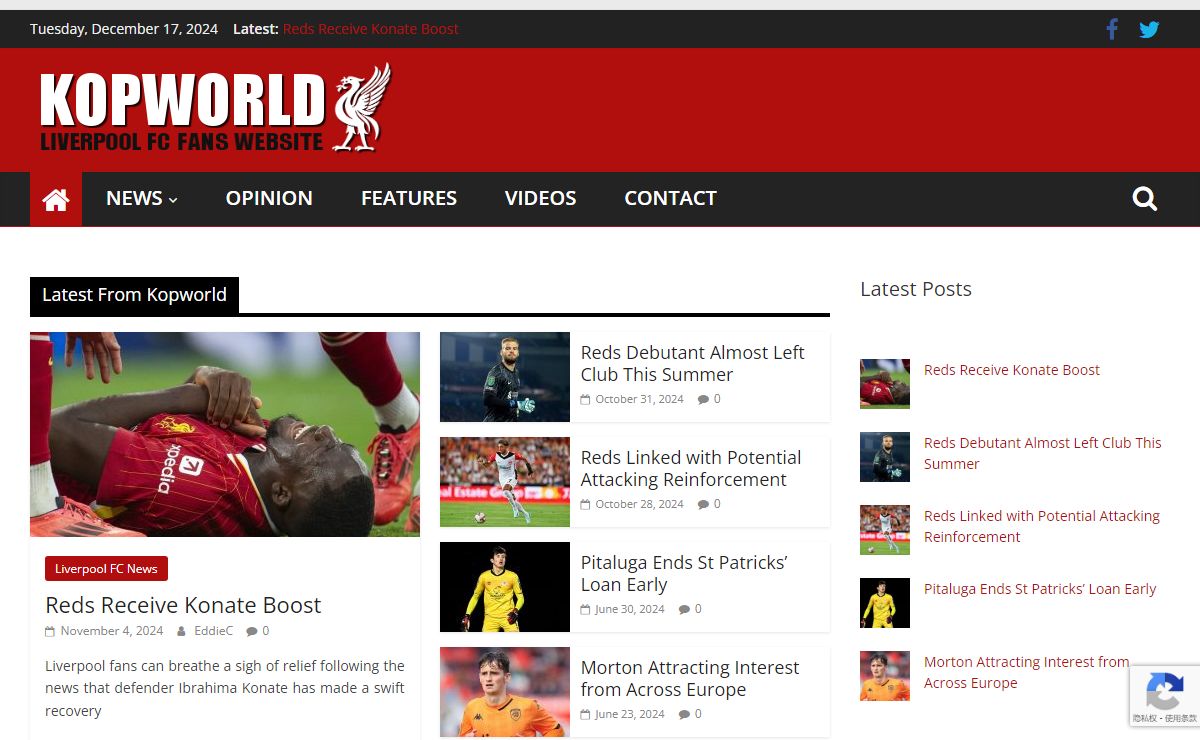This screenshot has height=740, width=1200.
Task: Click date June 23, 2024
Action: [630, 714]
